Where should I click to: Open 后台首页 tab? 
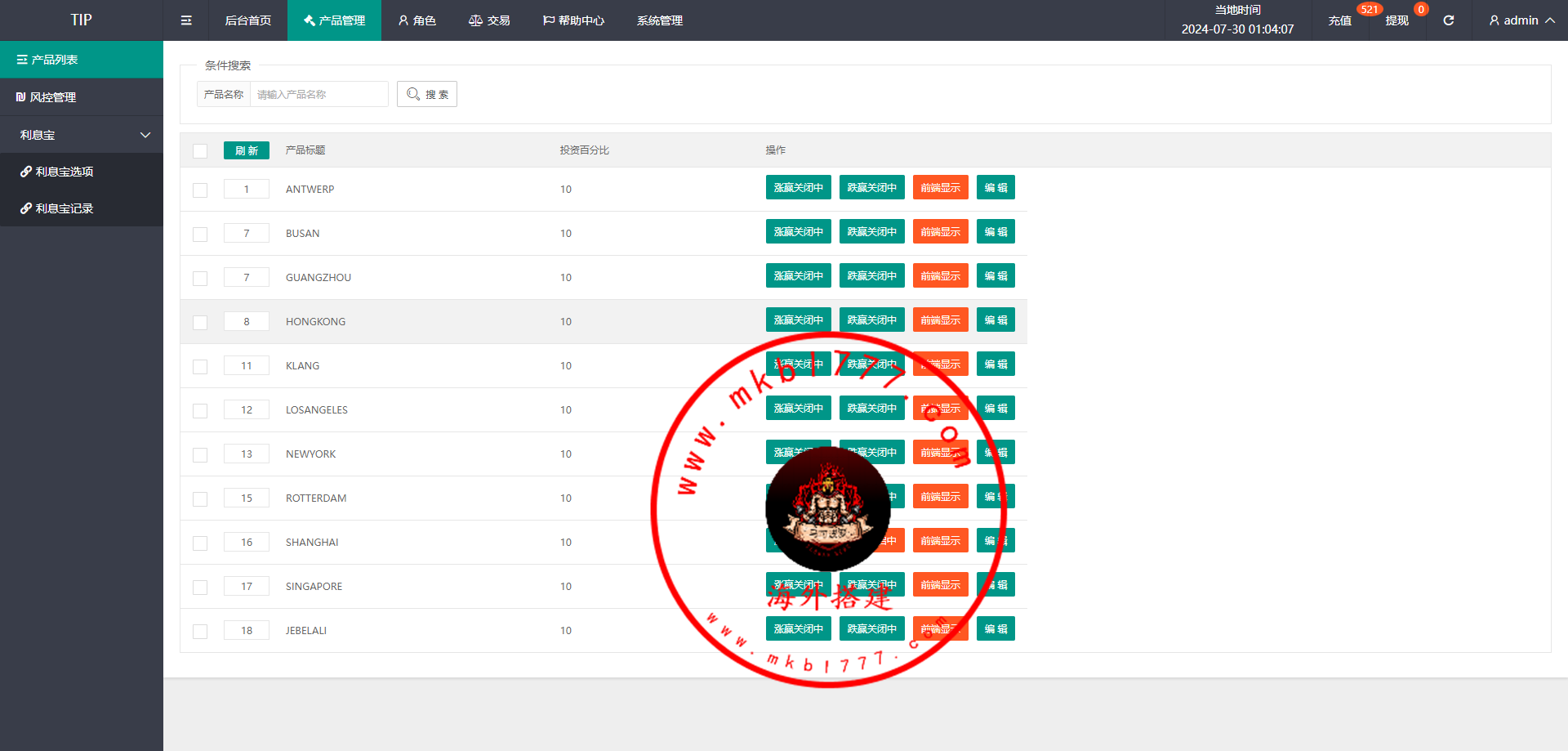click(x=248, y=20)
